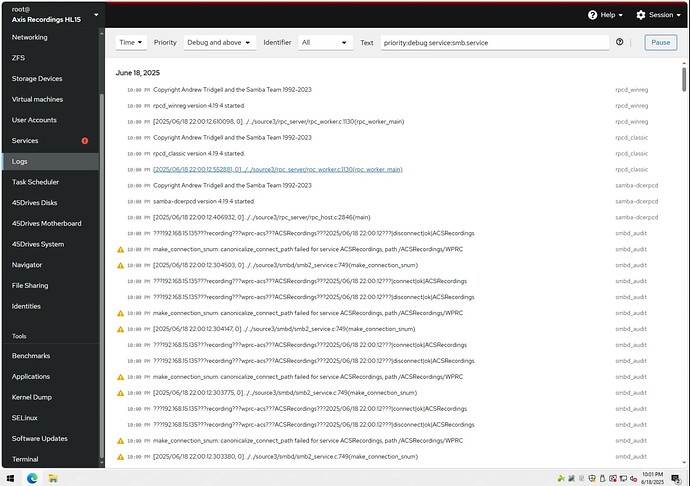Open the Terminal page

click(50, 459)
